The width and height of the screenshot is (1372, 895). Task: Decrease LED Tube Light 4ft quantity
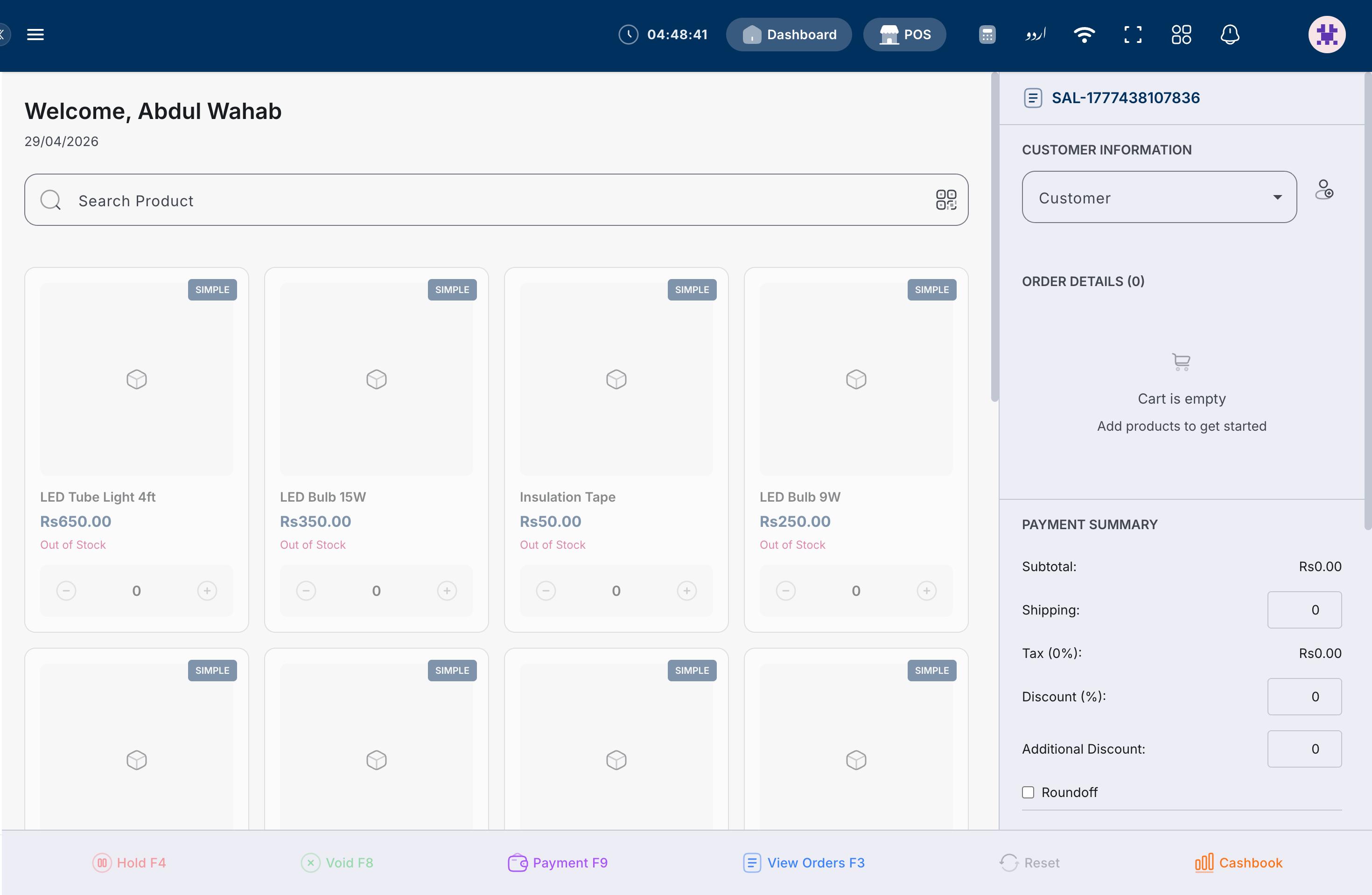[66, 591]
